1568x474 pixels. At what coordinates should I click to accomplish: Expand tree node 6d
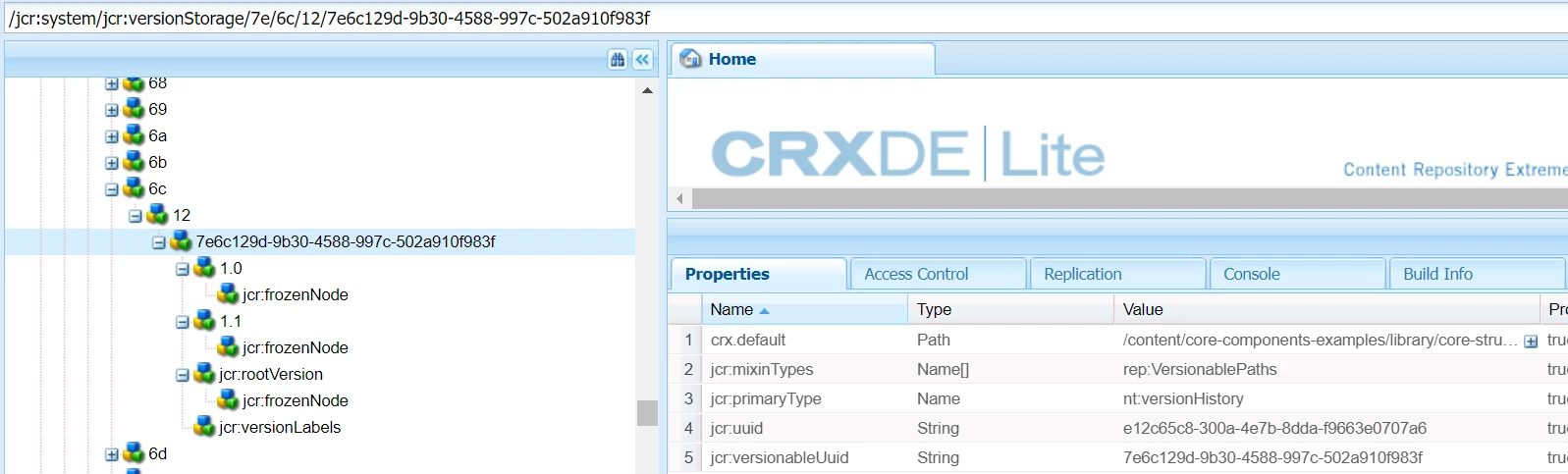pyautogui.click(x=111, y=454)
